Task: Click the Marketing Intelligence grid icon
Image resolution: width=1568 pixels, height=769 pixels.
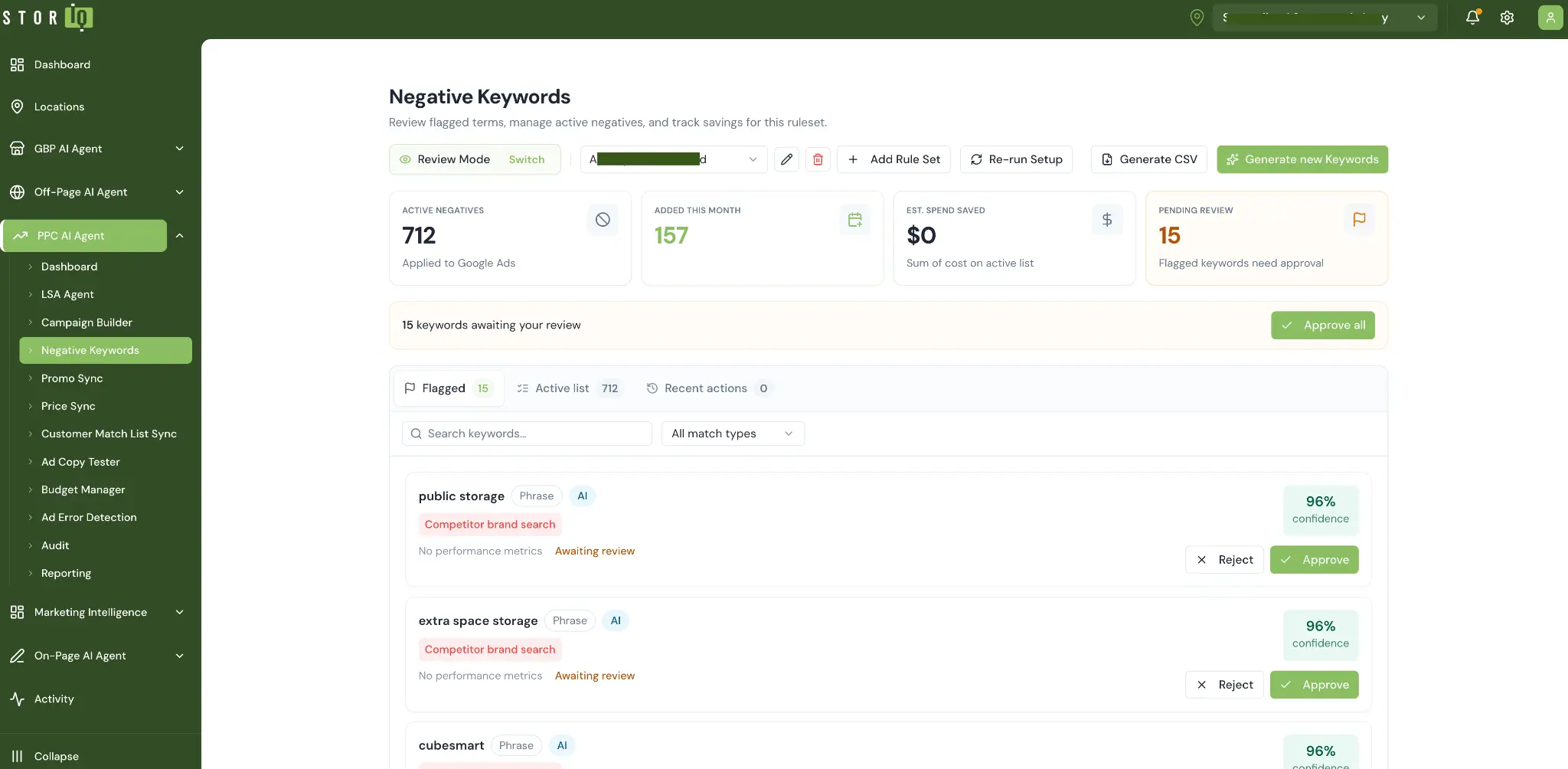Action: click(x=17, y=612)
